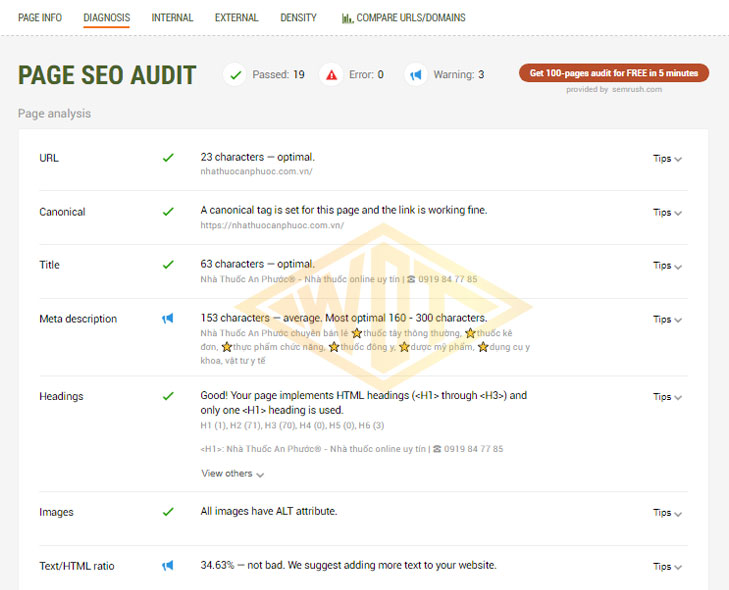Click the 'Meta description' row label
This screenshot has width=729, height=590.
point(78,319)
